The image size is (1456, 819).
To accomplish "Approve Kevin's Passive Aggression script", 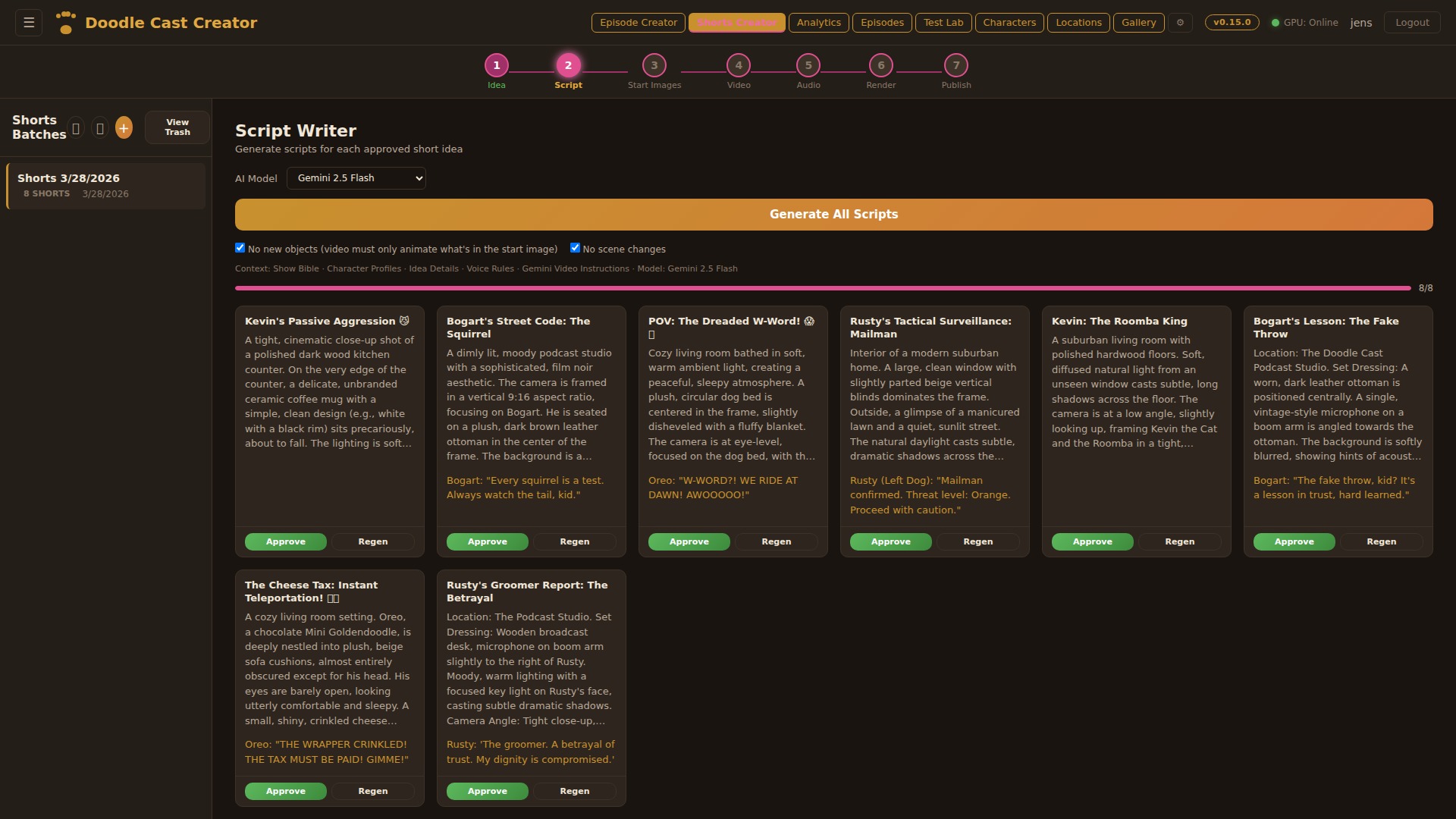I will tap(285, 541).
